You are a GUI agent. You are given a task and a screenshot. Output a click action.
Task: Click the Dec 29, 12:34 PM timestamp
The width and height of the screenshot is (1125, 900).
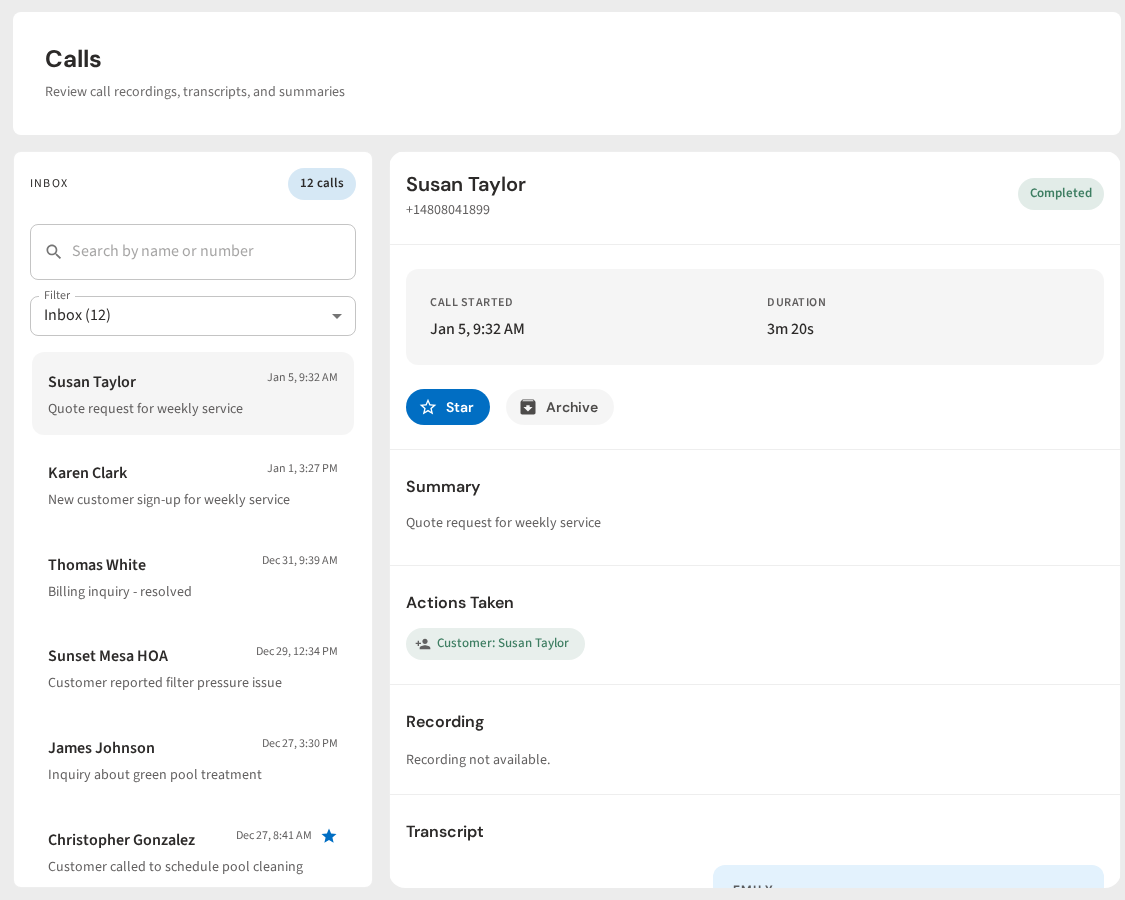(296, 652)
